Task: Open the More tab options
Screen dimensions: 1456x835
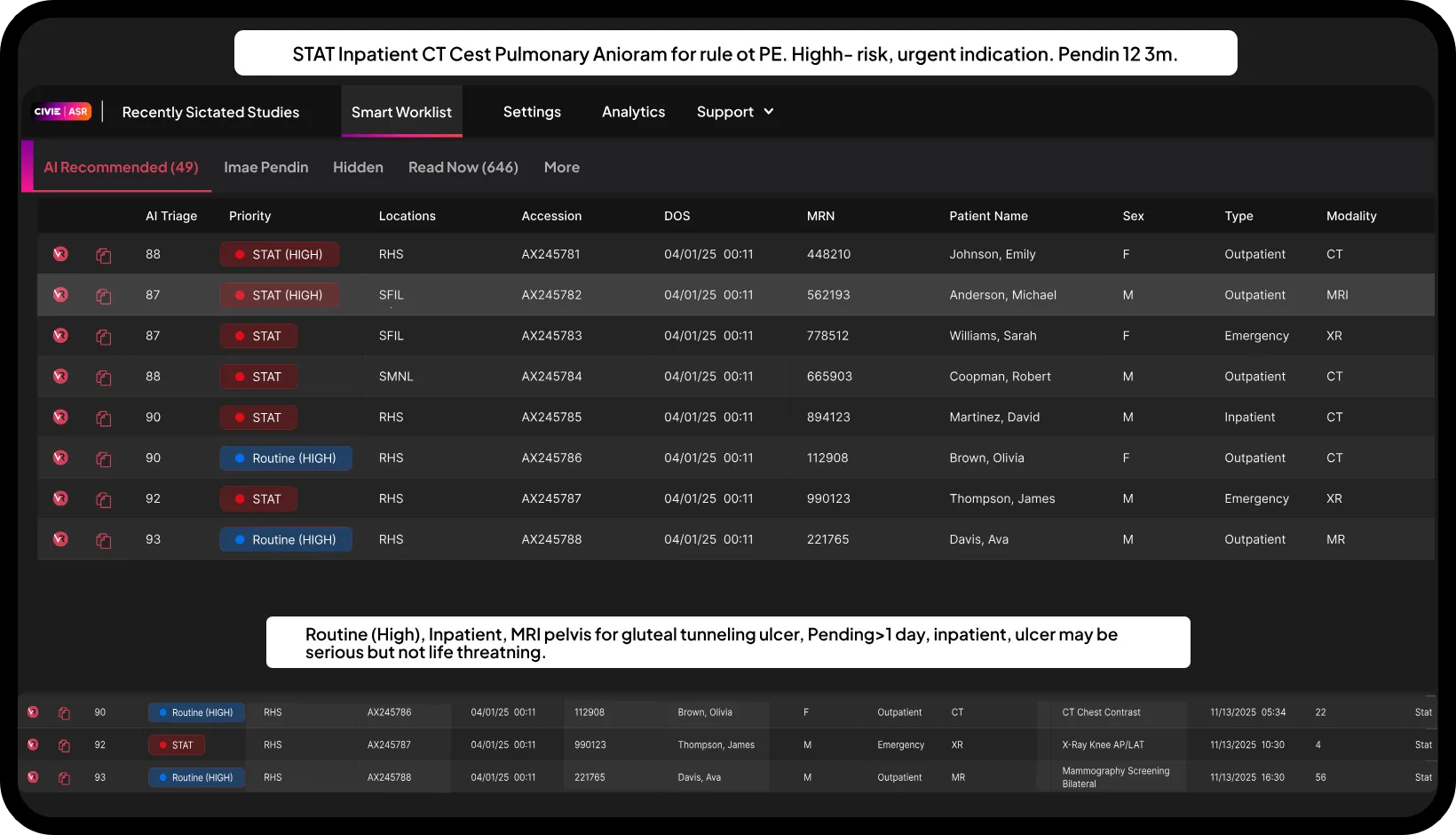Action: pyautogui.click(x=561, y=167)
